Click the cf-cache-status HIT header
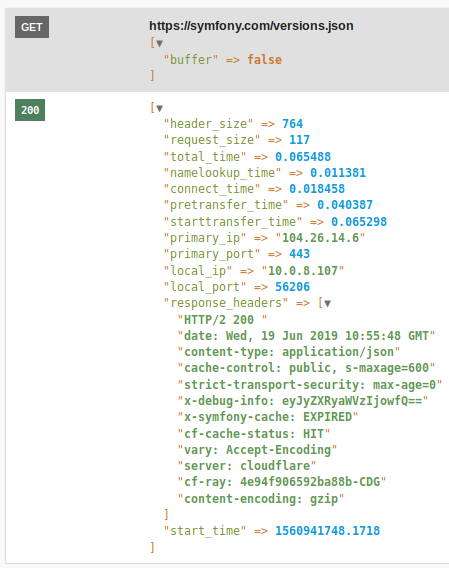This screenshot has width=449, height=568. pyautogui.click(x=254, y=433)
